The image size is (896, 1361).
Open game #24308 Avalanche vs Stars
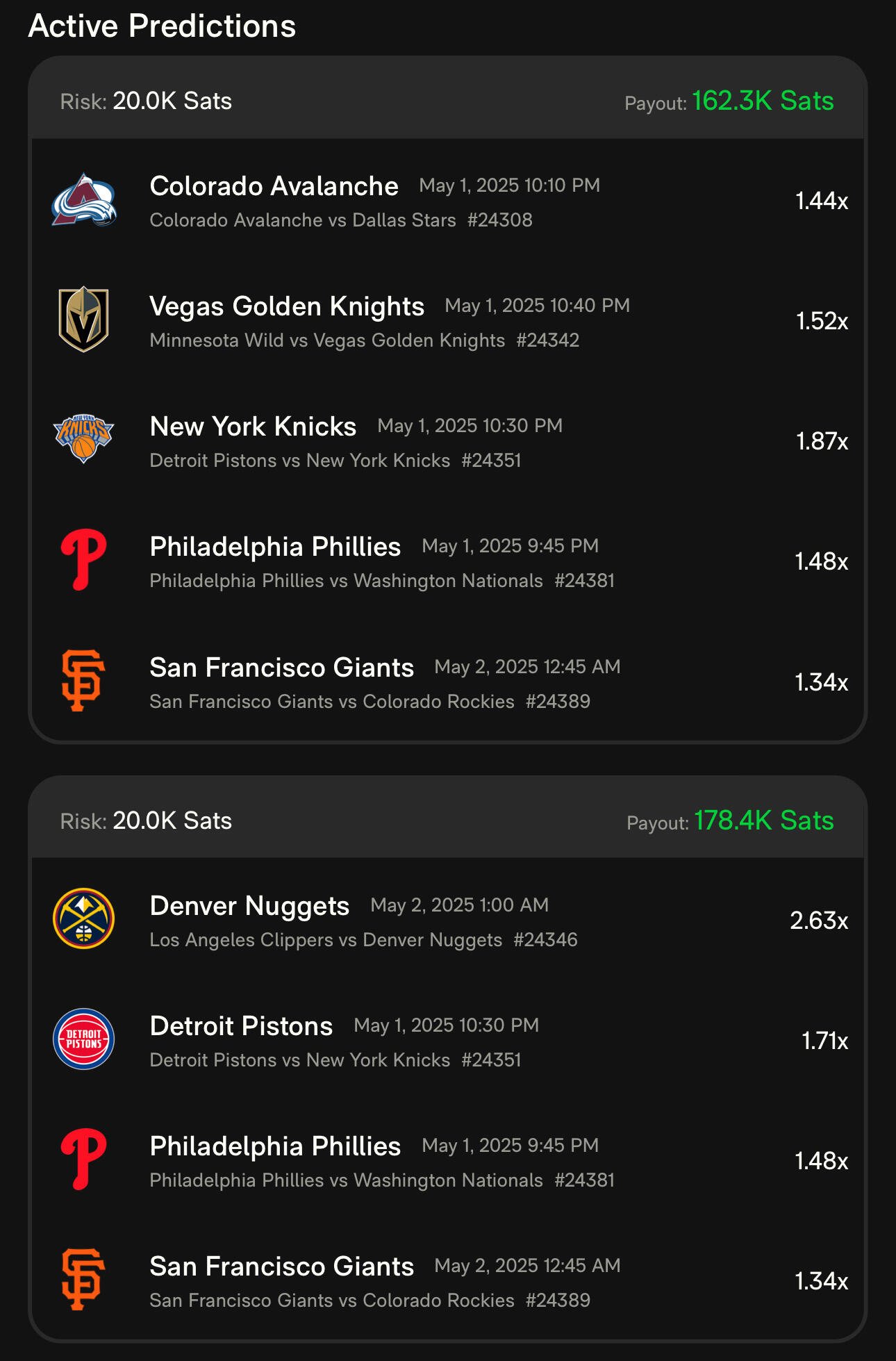(341, 220)
